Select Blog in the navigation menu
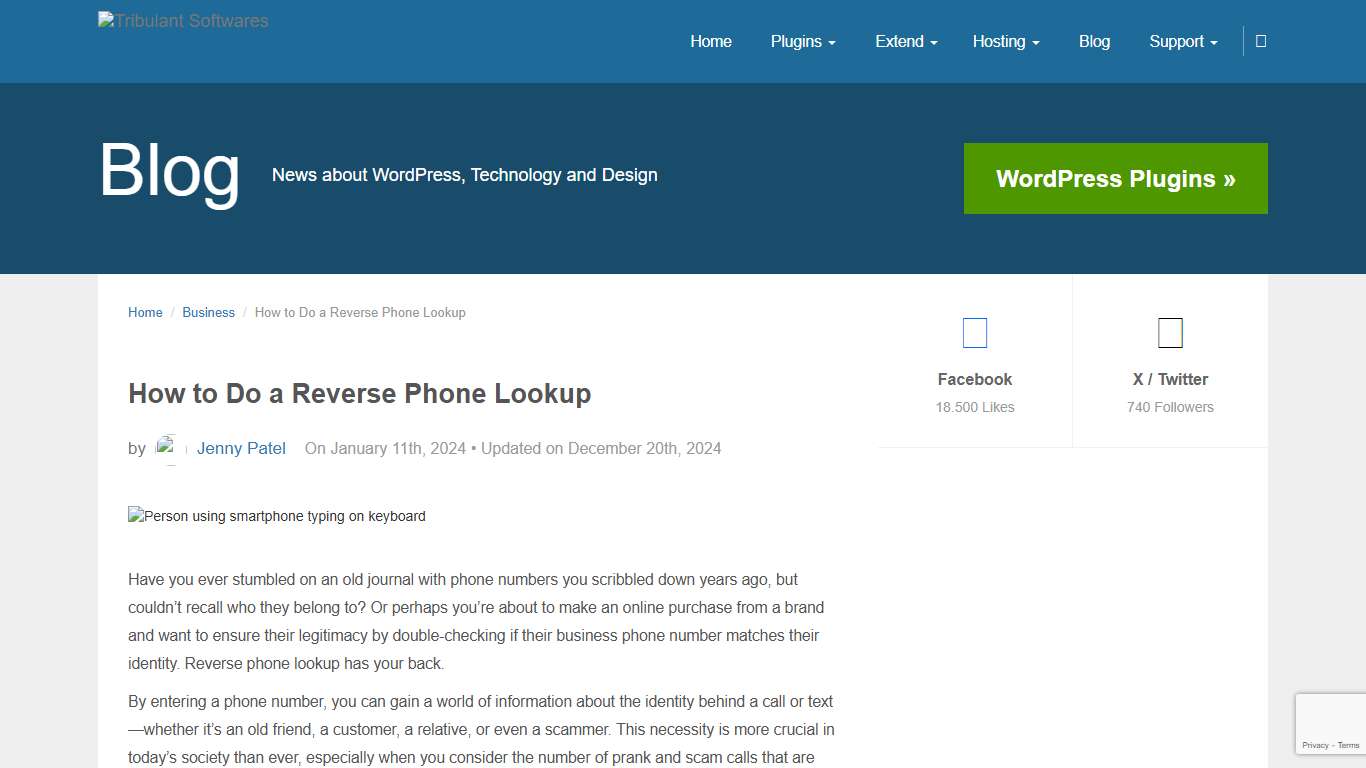Viewport: 1366px width, 768px height. click(x=1094, y=41)
